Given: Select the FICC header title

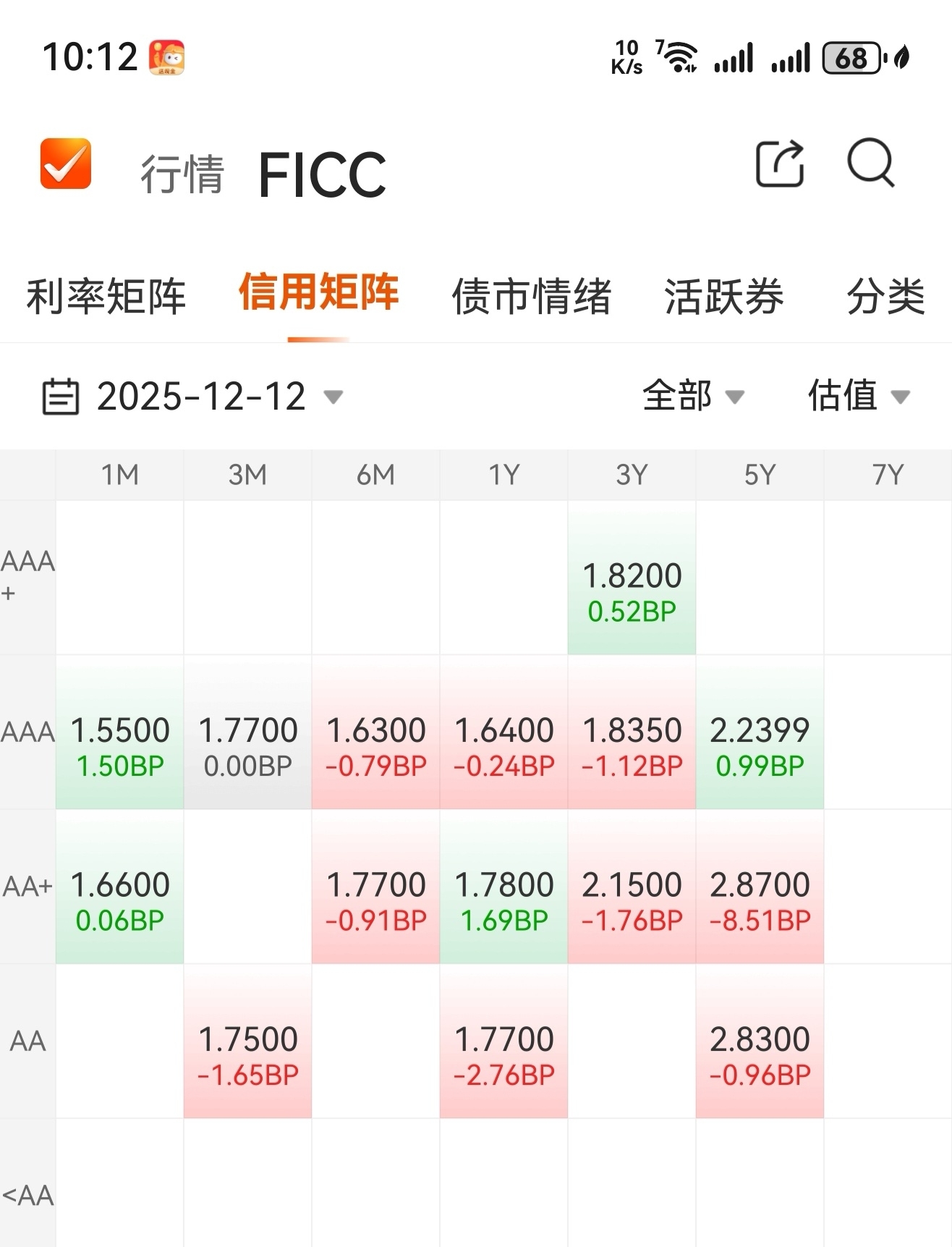Looking at the screenshot, I should [323, 174].
